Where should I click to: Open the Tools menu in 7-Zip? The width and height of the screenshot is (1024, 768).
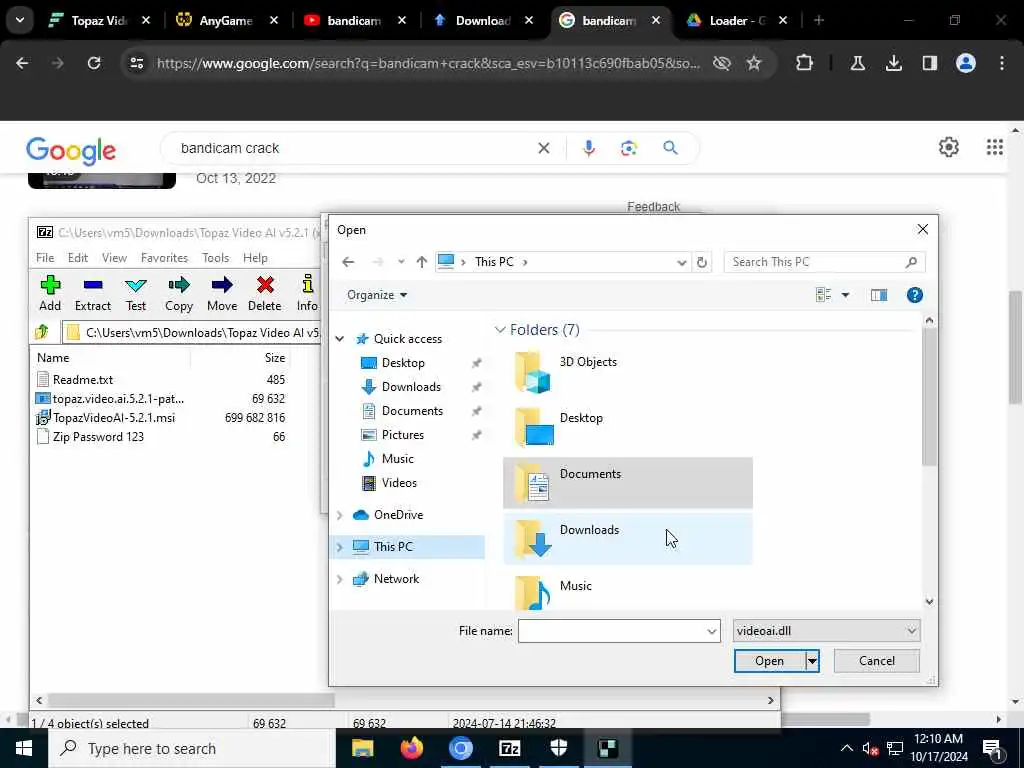tap(216, 258)
